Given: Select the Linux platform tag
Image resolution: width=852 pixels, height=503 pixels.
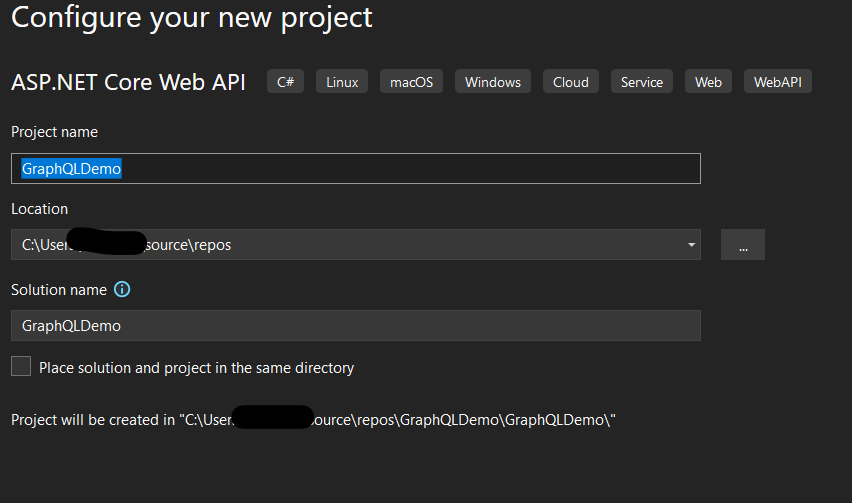Looking at the screenshot, I should pos(342,82).
